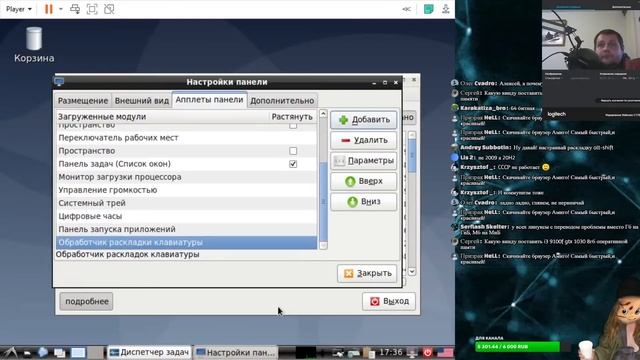
Task: Open the green notes icon in Player toolbar
Action: click(429, 9)
